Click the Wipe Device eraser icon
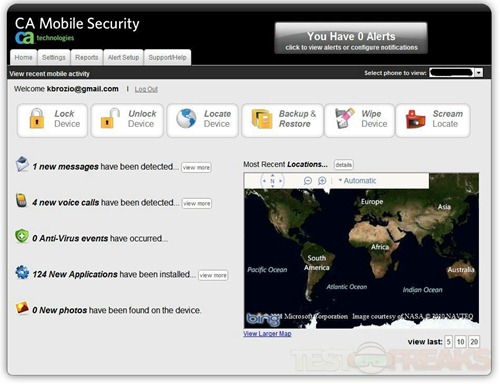 pyautogui.click(x=344, y=118)
